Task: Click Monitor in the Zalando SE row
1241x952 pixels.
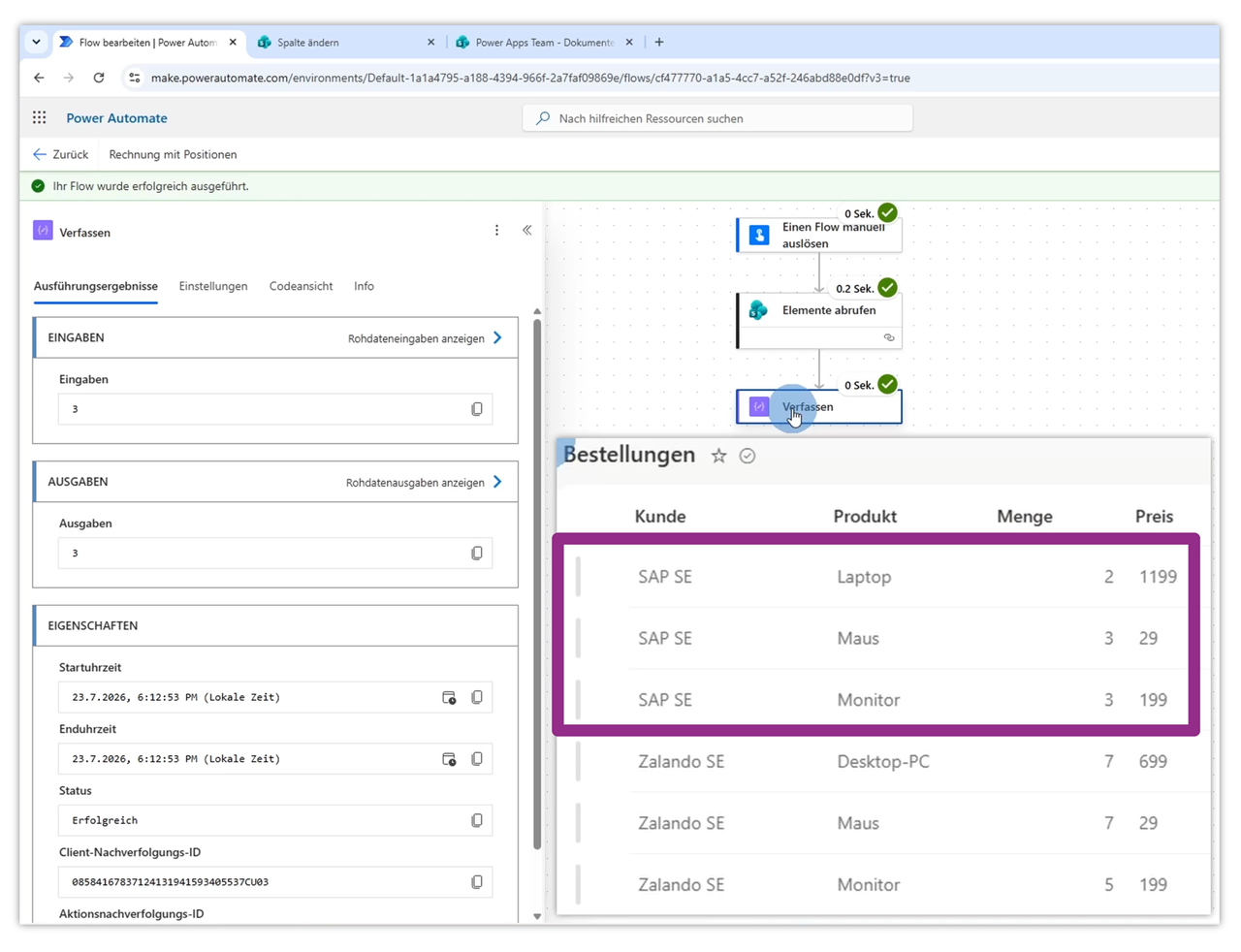Action: (x=869, y=885)
